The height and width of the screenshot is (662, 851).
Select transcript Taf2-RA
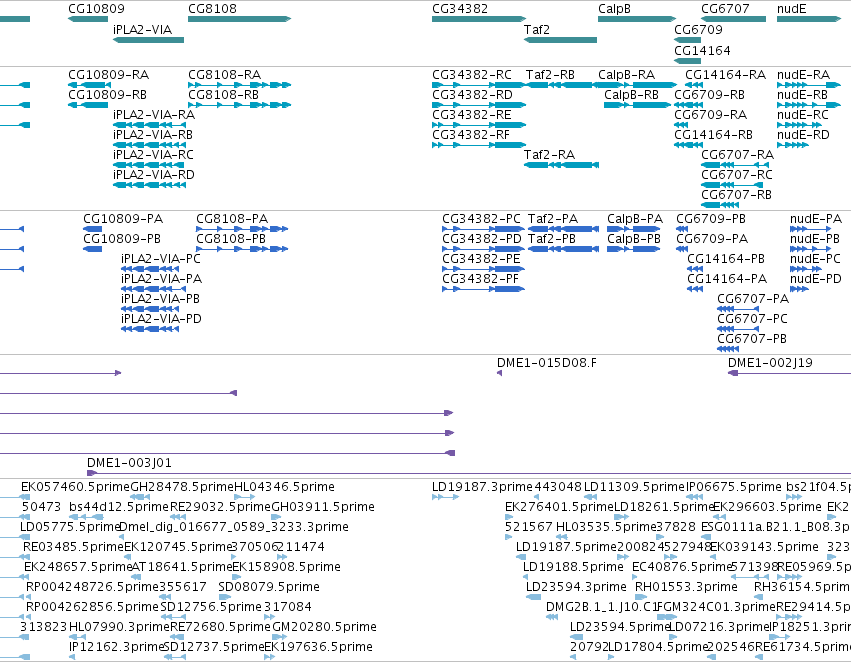coord(561,165)
